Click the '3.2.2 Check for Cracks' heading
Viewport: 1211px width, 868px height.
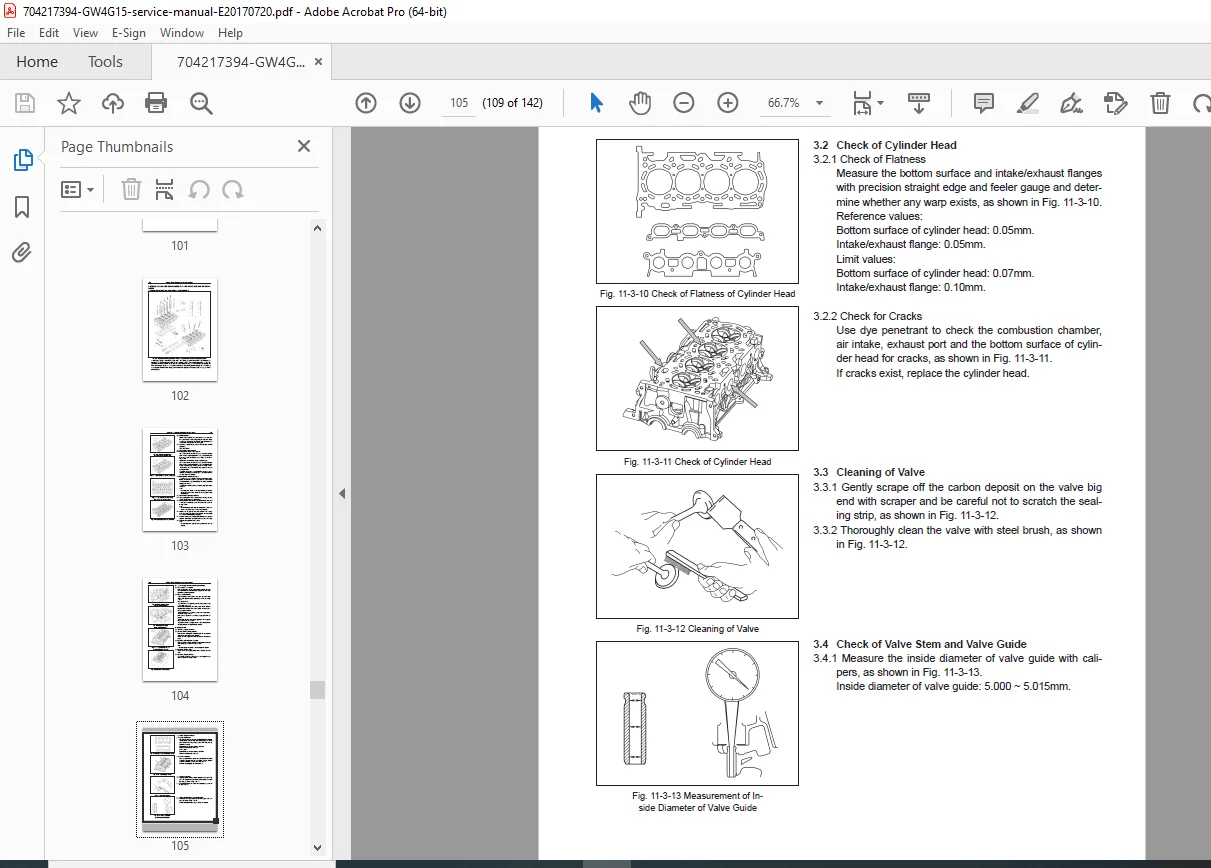pos(868,316)
